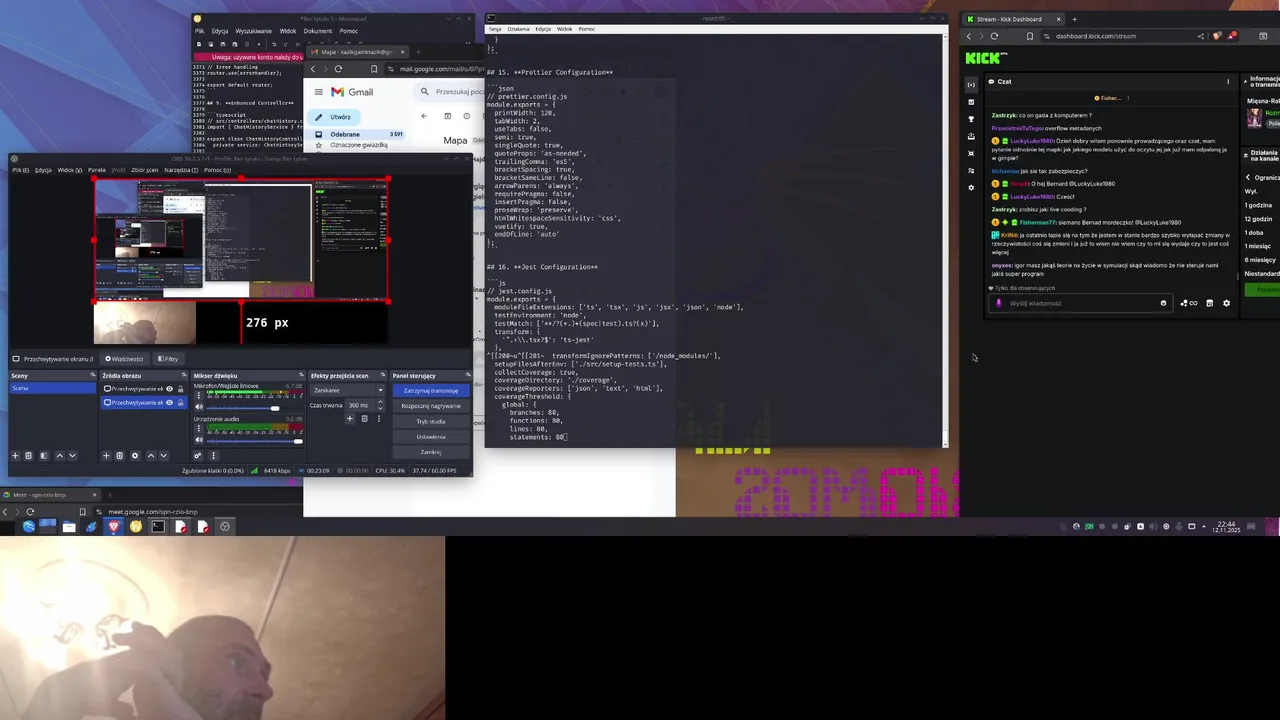Open source properties gear in Źródła obrazu
Screen dimensions: 1280x720
click(135, 456)
